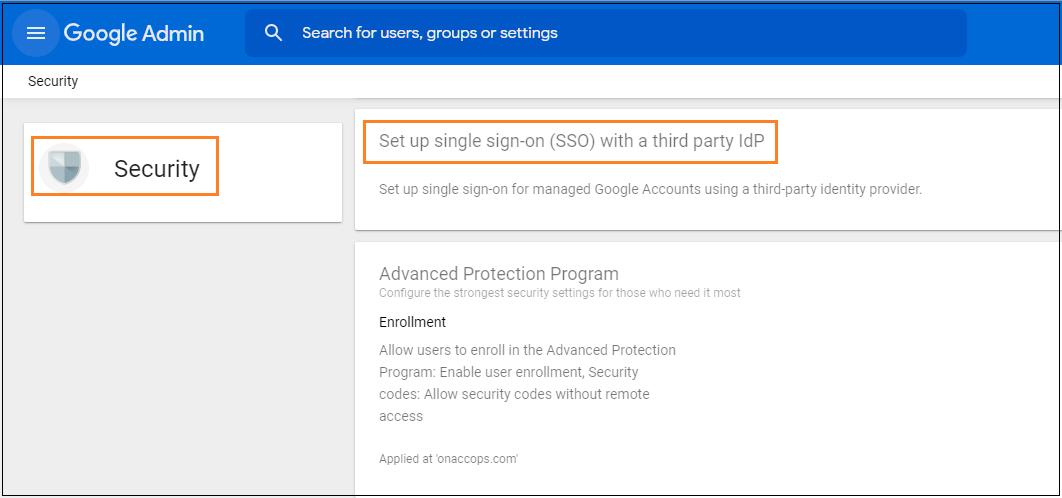Image resolution: width=1062 pixels, height=498 pixels.
Task: Click 'Program: Enable user enrollment, Security' line
Action: pos(508,372)
